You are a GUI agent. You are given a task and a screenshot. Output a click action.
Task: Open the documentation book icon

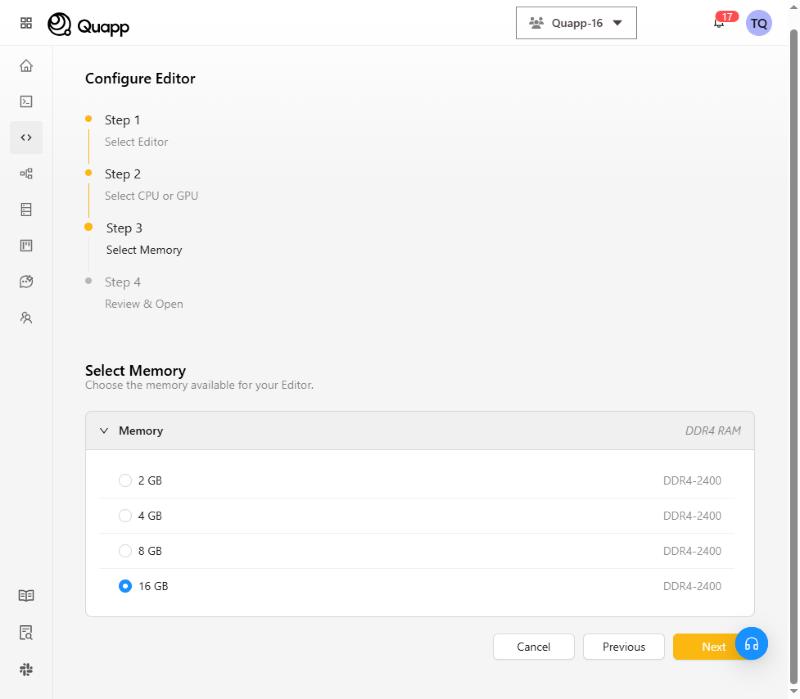[26, 595]
